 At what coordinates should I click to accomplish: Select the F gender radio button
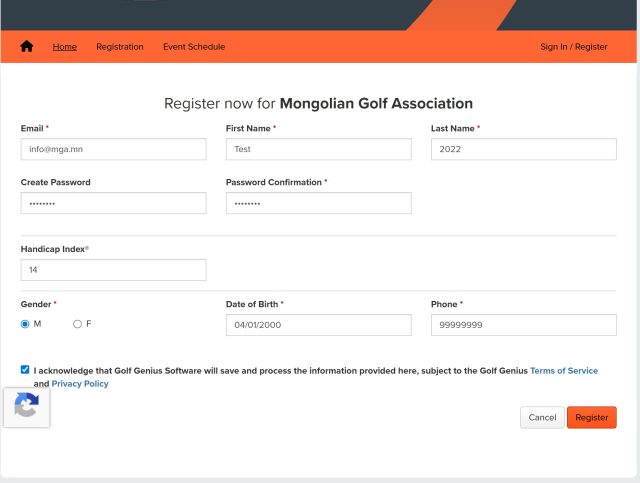click(x=77, y=324)
